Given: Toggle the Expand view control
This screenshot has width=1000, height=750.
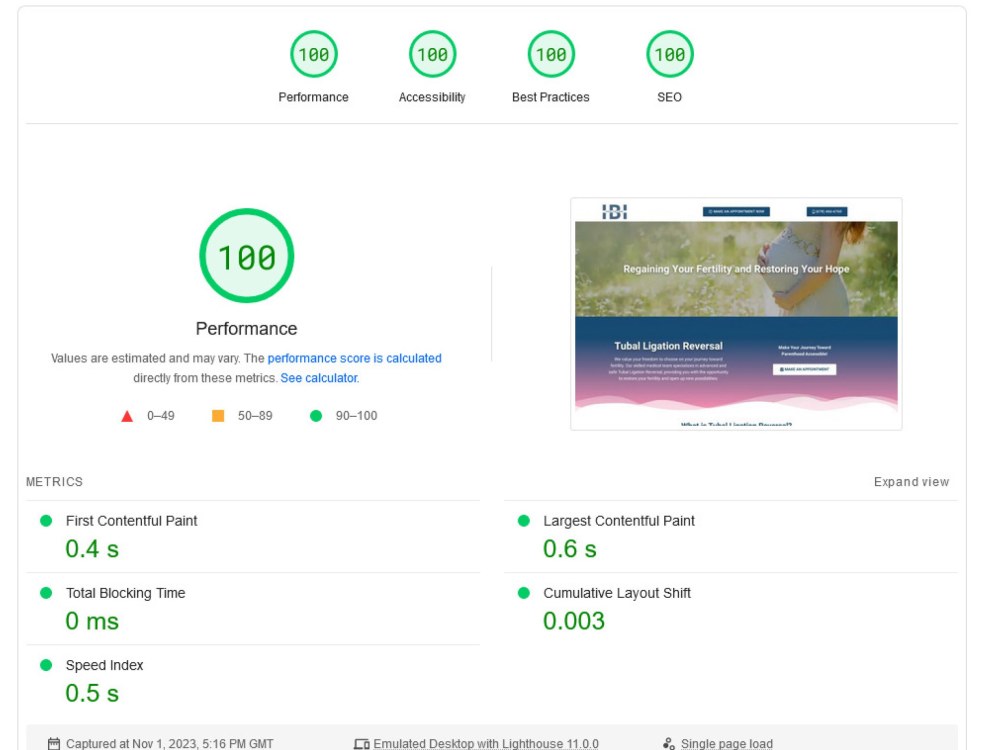Looking at the screenshot, I should coord(911,482).
